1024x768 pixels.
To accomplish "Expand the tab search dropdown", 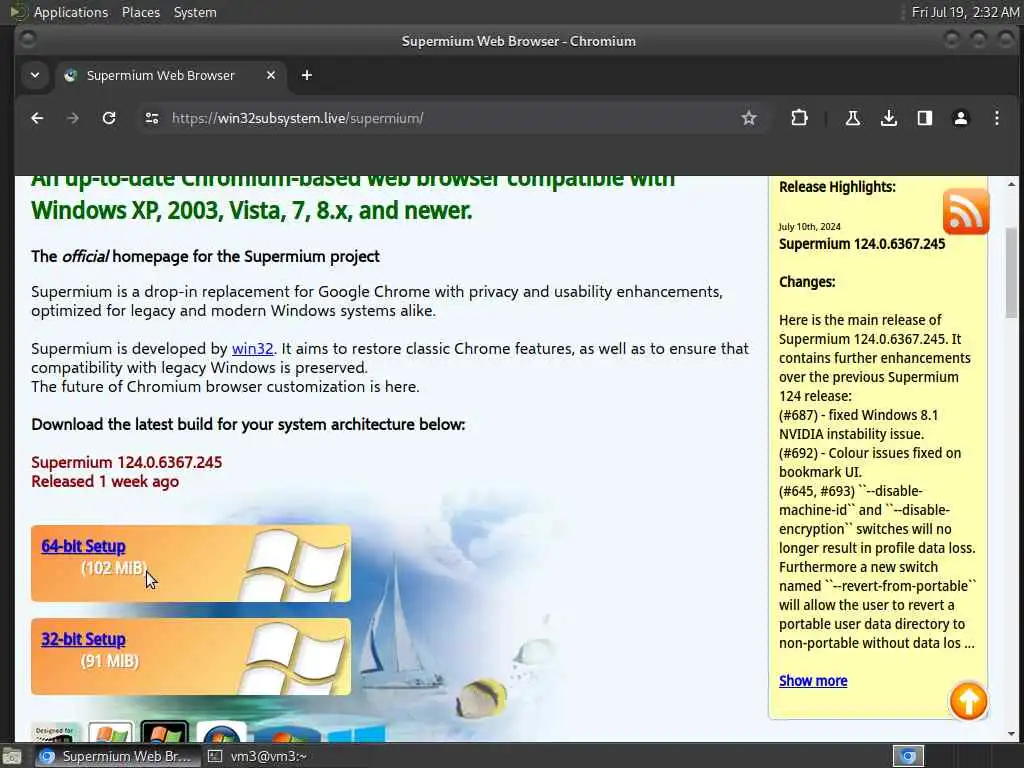I will coord(35,75).
